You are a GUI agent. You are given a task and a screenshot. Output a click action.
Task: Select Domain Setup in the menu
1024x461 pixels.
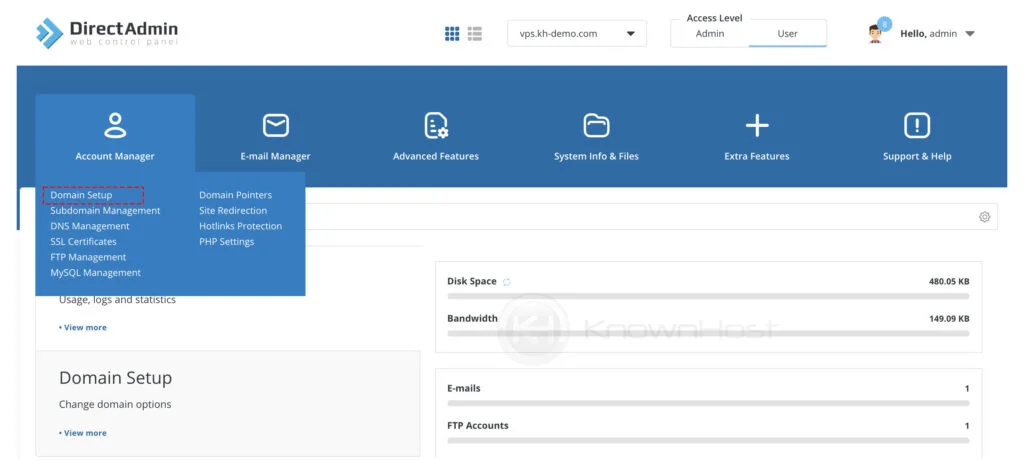81,195
